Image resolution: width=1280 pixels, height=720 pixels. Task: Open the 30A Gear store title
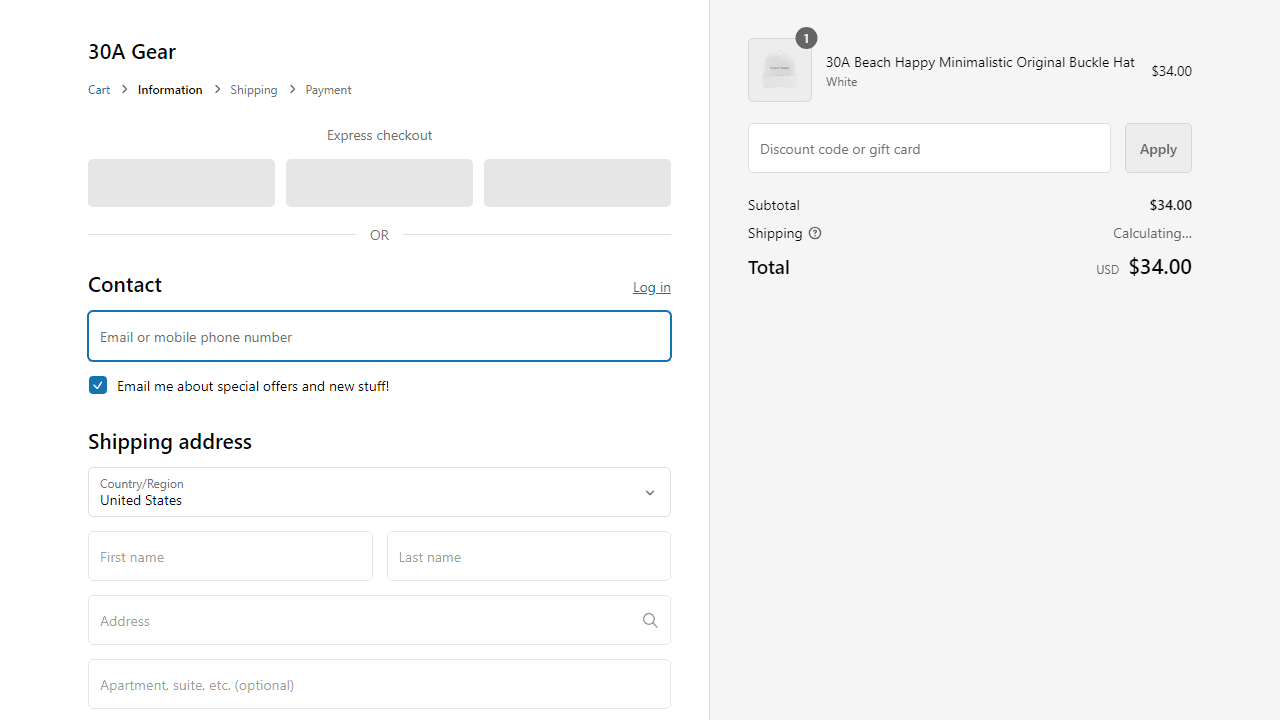point(132,51)
